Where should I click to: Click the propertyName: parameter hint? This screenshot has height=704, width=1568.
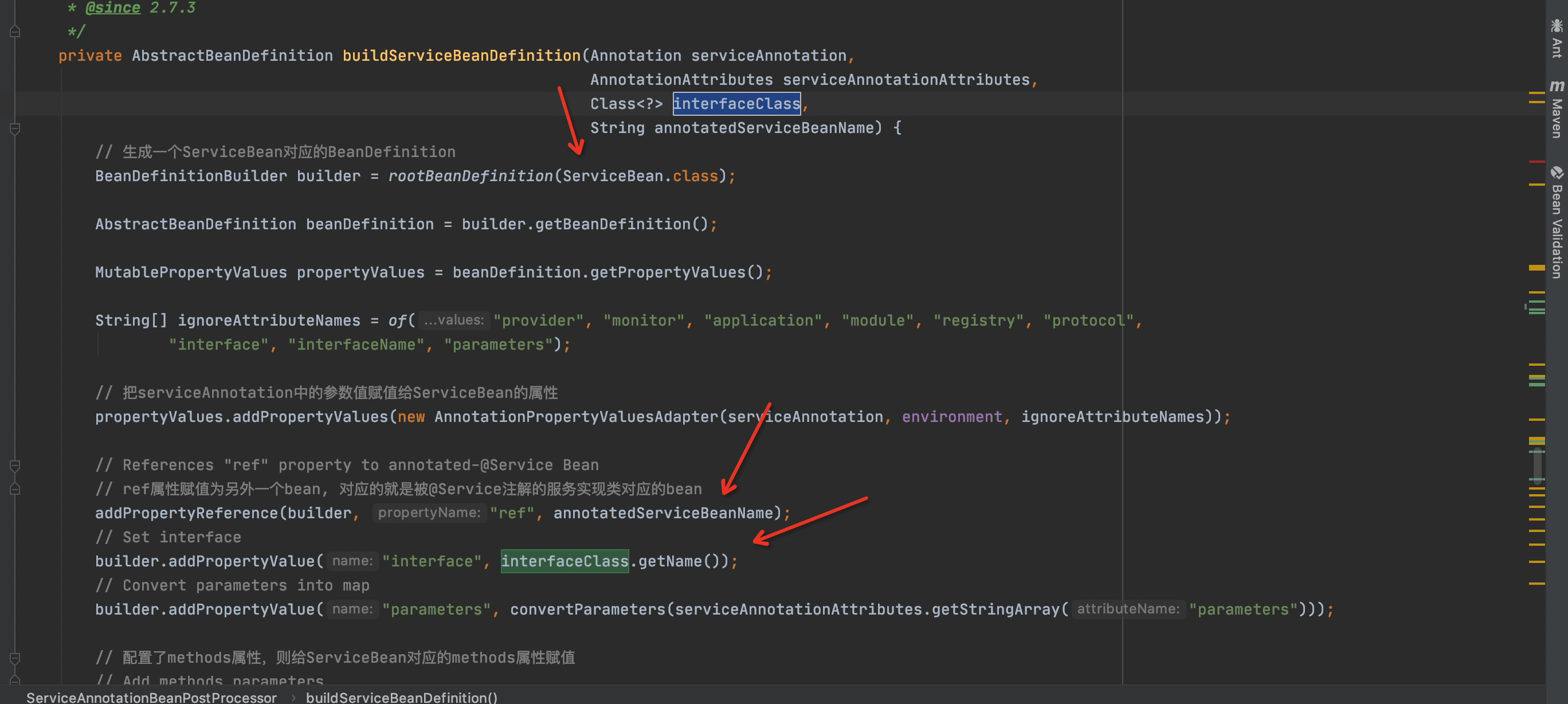(x=429, y=513)
